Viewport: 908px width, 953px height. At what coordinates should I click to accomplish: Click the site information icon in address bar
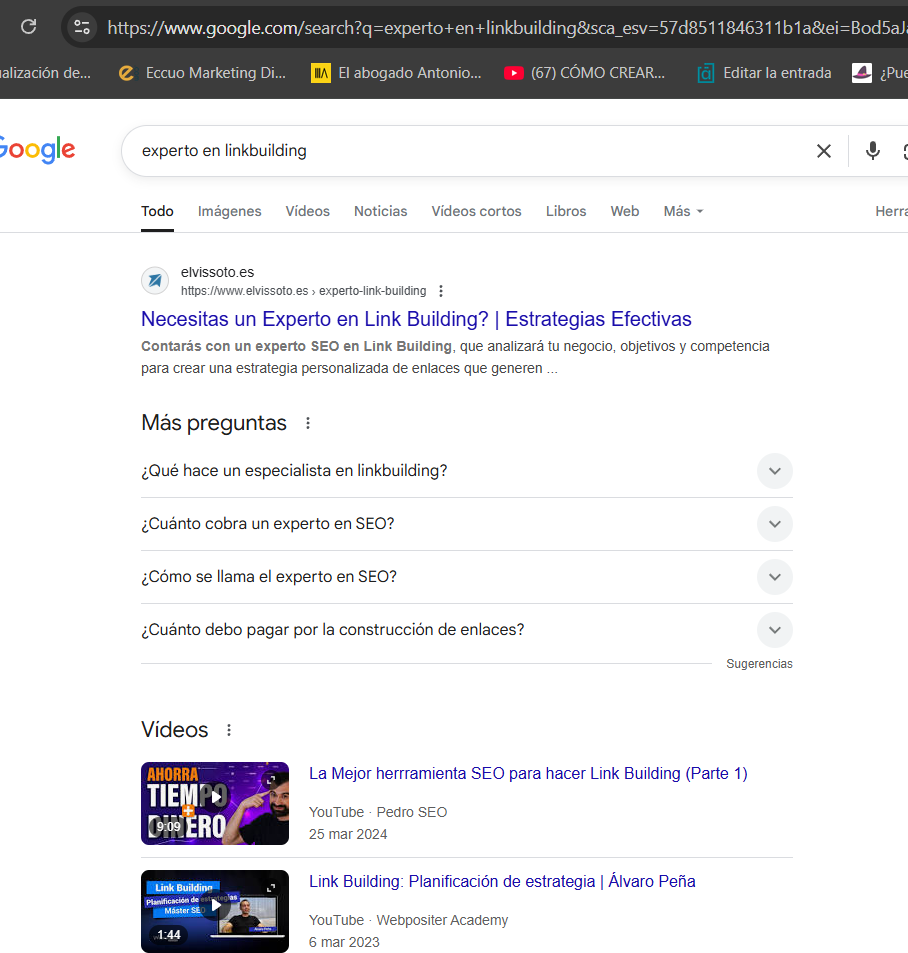(82, 27)
